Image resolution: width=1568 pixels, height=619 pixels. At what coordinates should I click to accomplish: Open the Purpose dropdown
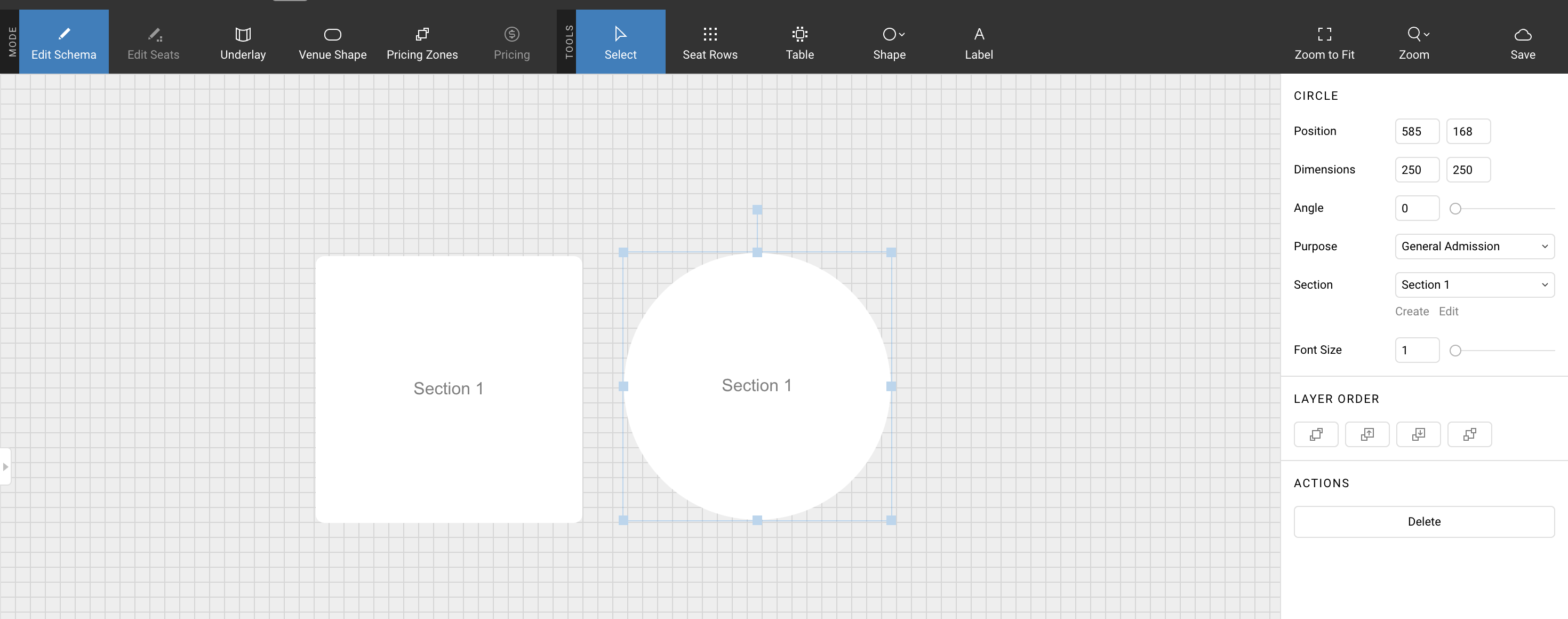coord(1474,246)
